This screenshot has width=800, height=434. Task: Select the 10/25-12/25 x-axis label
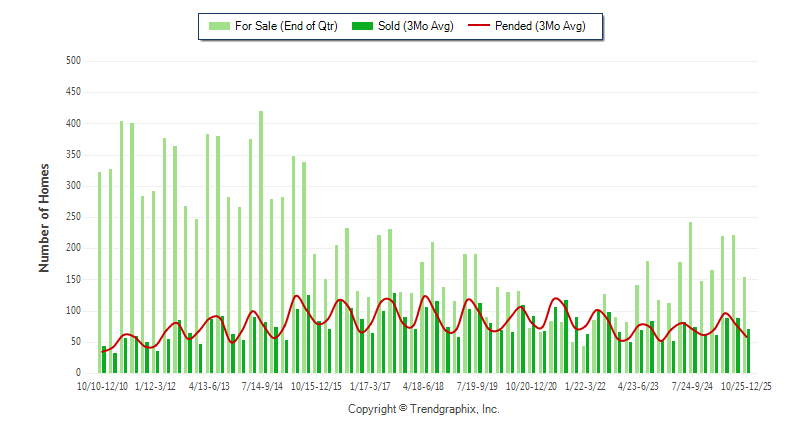point(748,384)
